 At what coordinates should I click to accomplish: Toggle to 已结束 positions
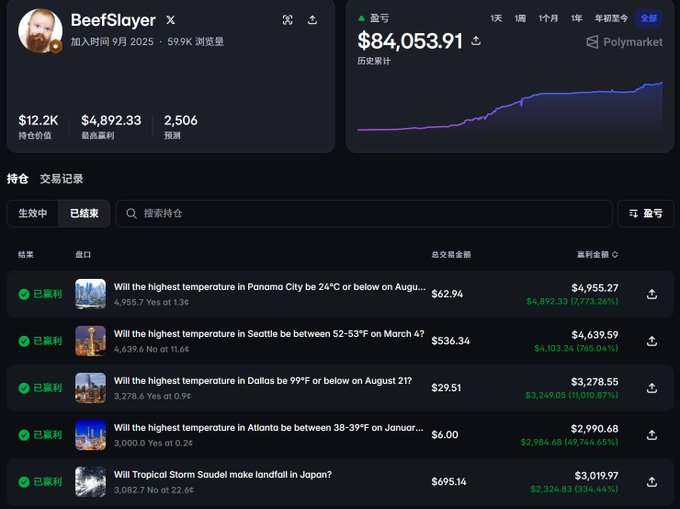tap(84, 213)
